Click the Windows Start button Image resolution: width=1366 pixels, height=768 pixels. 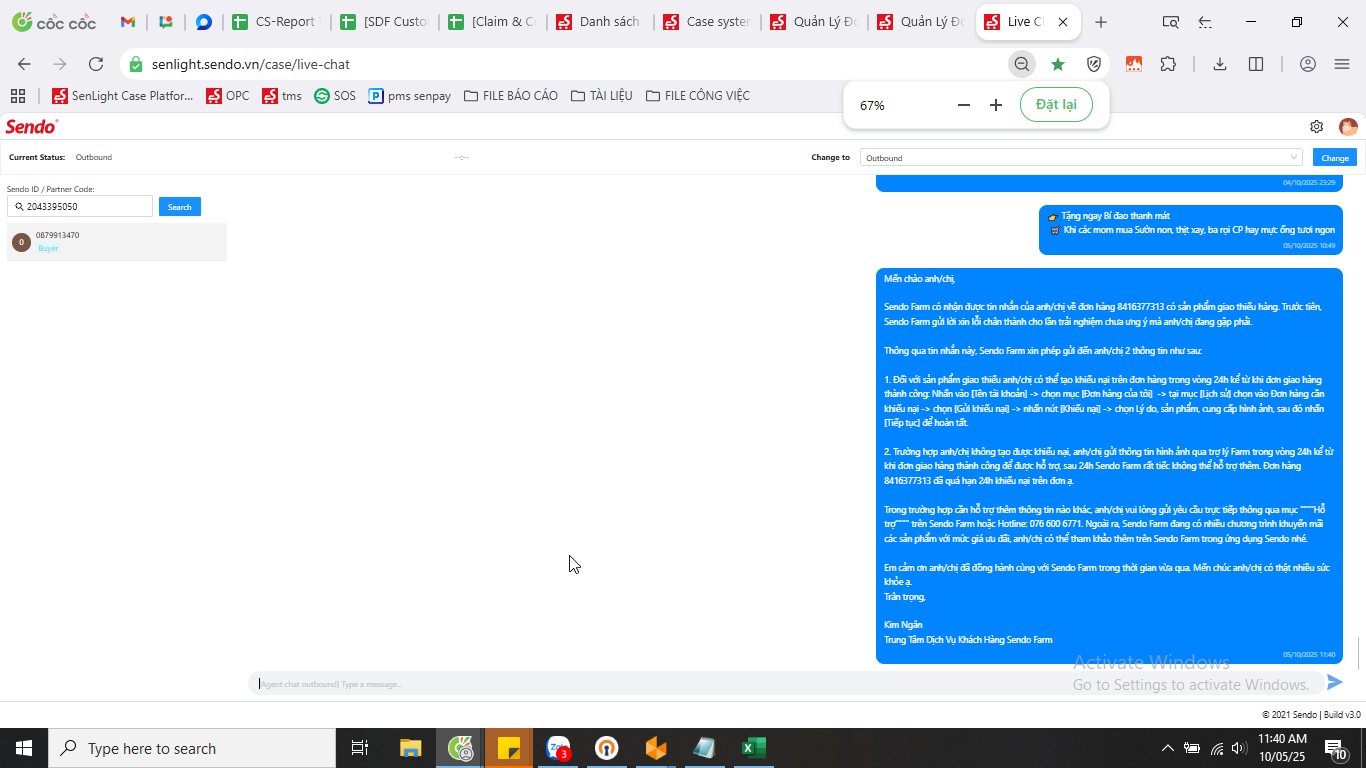[x=24, y=748]
